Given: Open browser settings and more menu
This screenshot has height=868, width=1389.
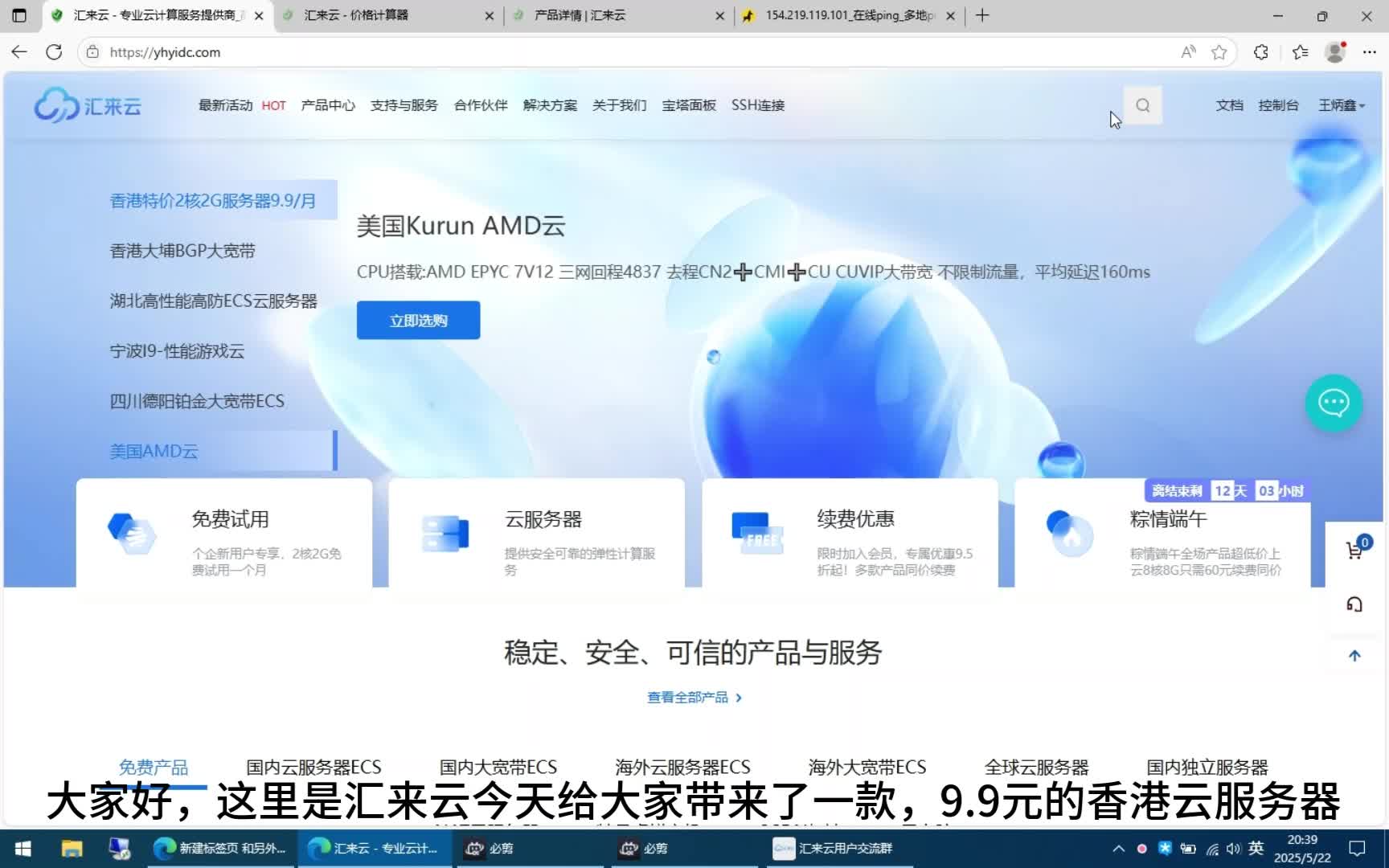Looking at the screenshot, I should [x=1370, y=52].
